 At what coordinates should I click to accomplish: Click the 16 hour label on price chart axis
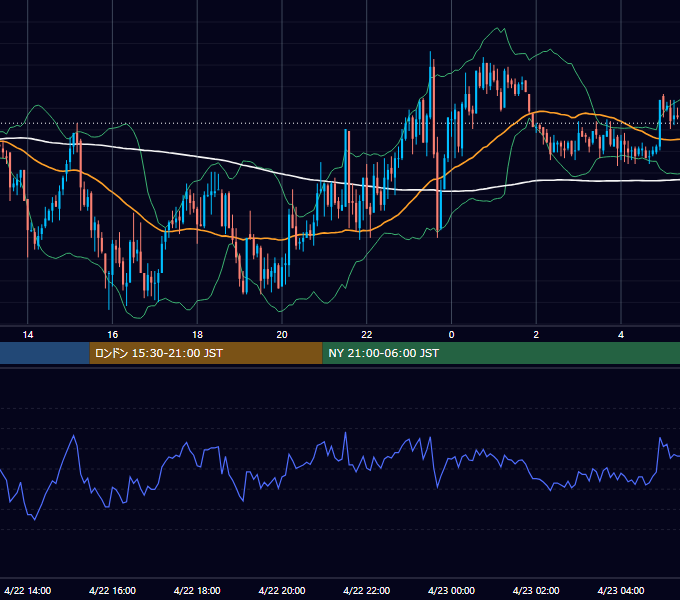coord(112,335)
